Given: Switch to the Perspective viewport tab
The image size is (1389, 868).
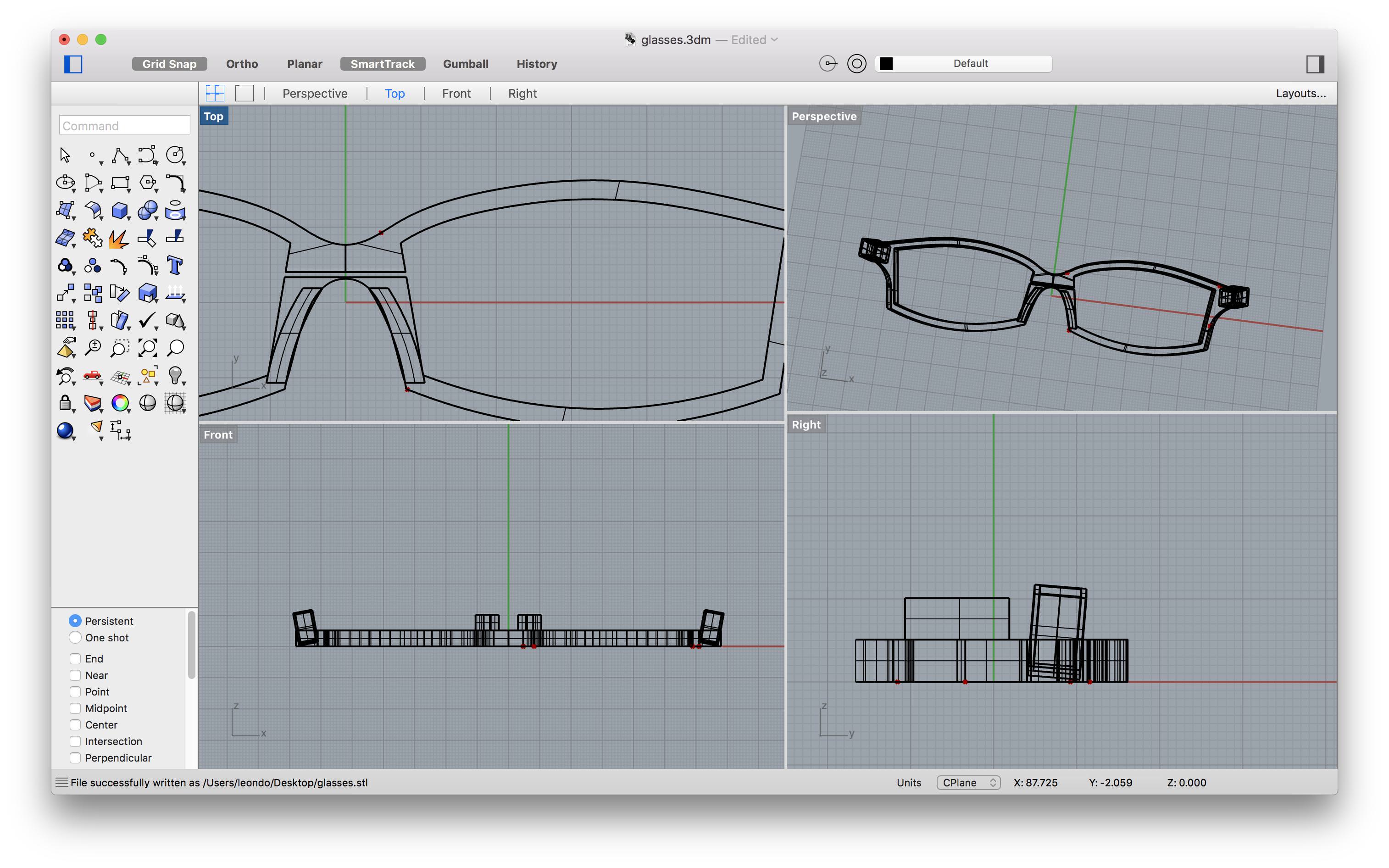Looking at the screenshot, I should pos(315,94).
